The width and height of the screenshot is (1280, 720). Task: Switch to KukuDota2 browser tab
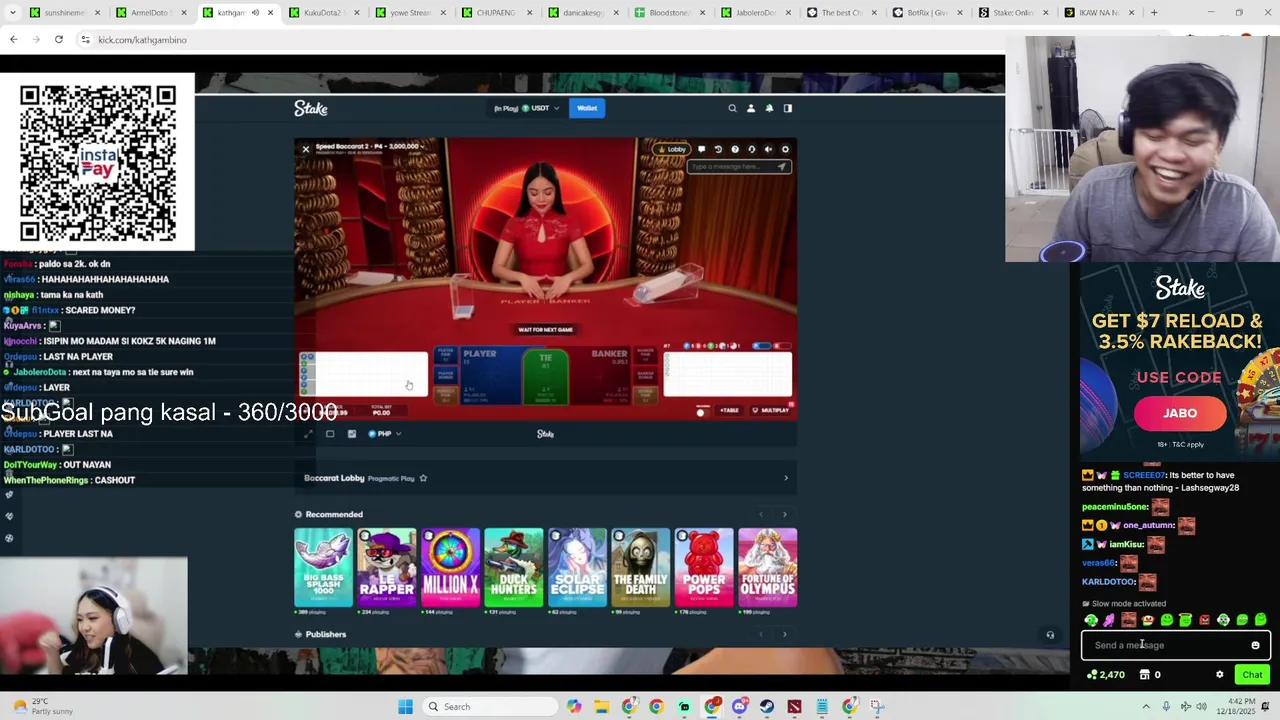point(324,13)
